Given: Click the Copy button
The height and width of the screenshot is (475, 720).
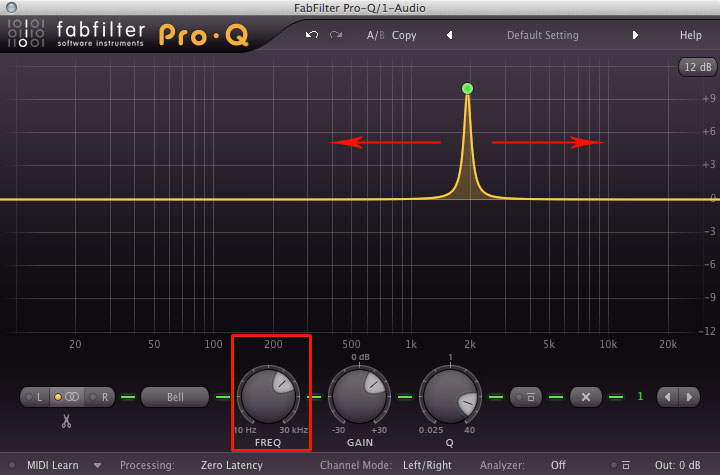Looking at the screenshot, I should coord(404,35).
